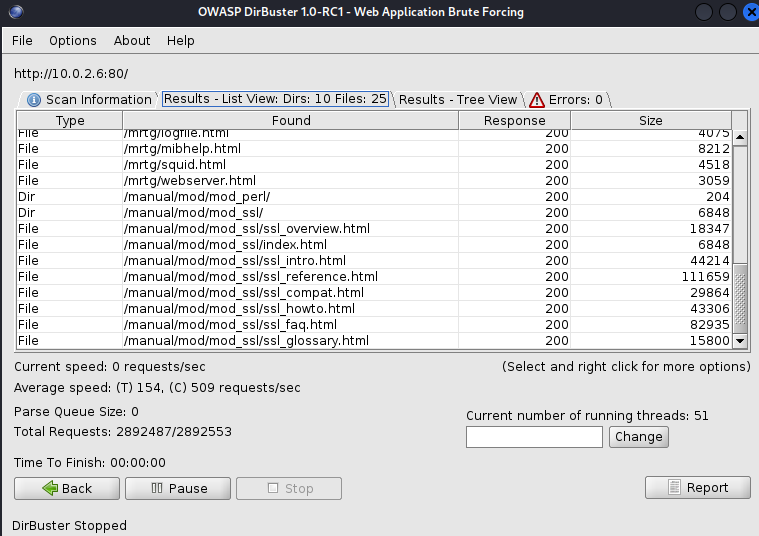
Task: Click the green Back arrow icon
Action: (x=49, y=488)
